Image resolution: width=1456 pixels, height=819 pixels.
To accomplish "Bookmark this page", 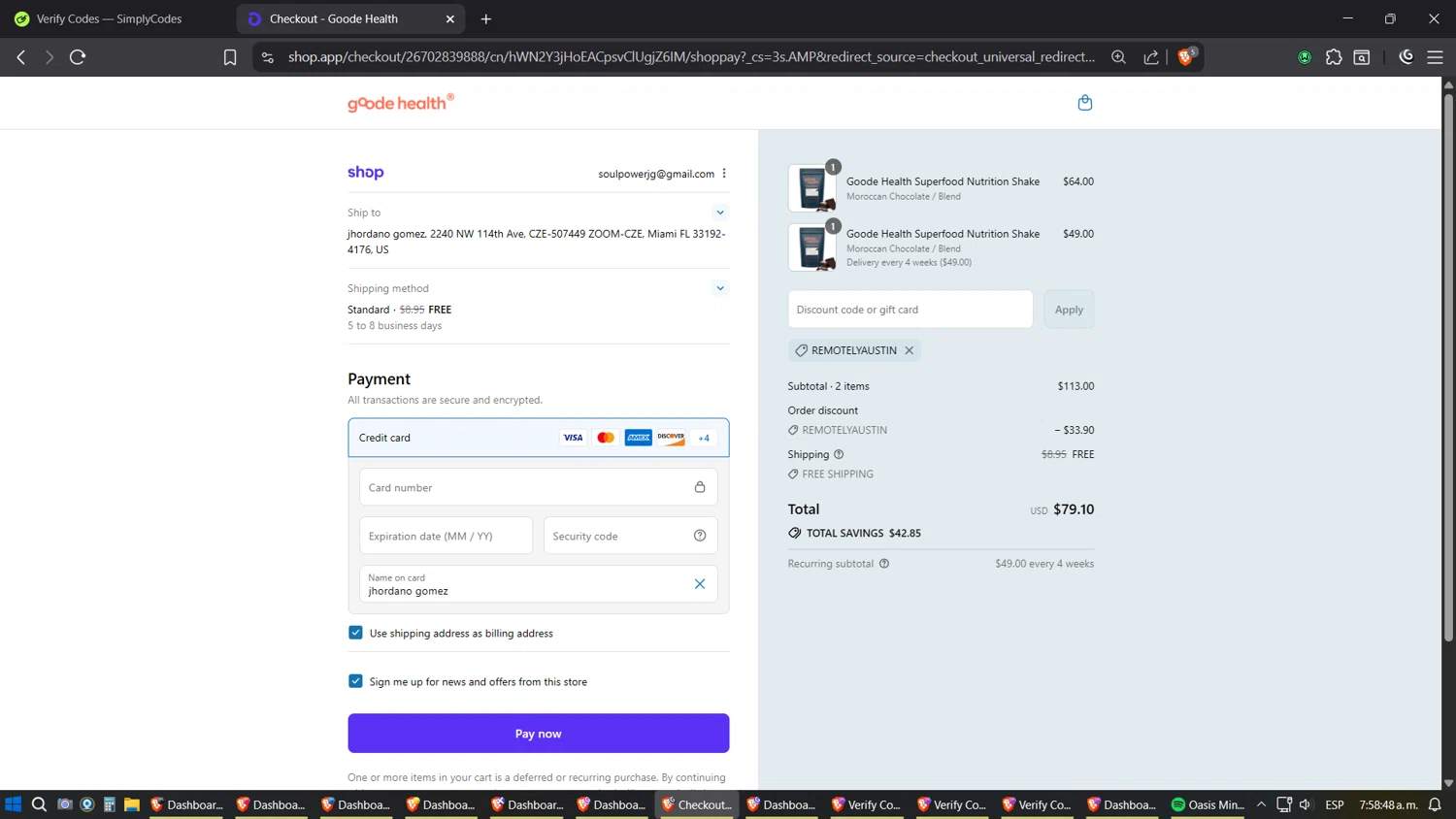I will click(x=230, y=57).
